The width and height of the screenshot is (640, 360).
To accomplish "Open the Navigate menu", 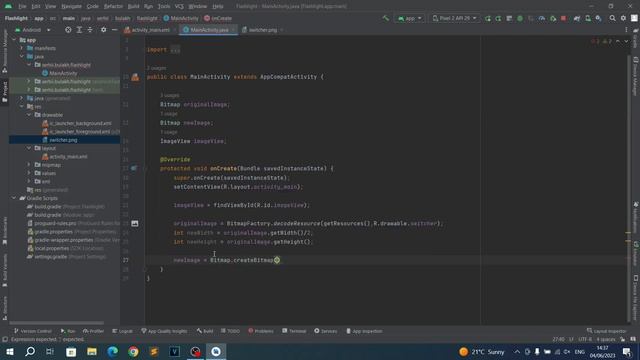I will click(x=71, y=7).
